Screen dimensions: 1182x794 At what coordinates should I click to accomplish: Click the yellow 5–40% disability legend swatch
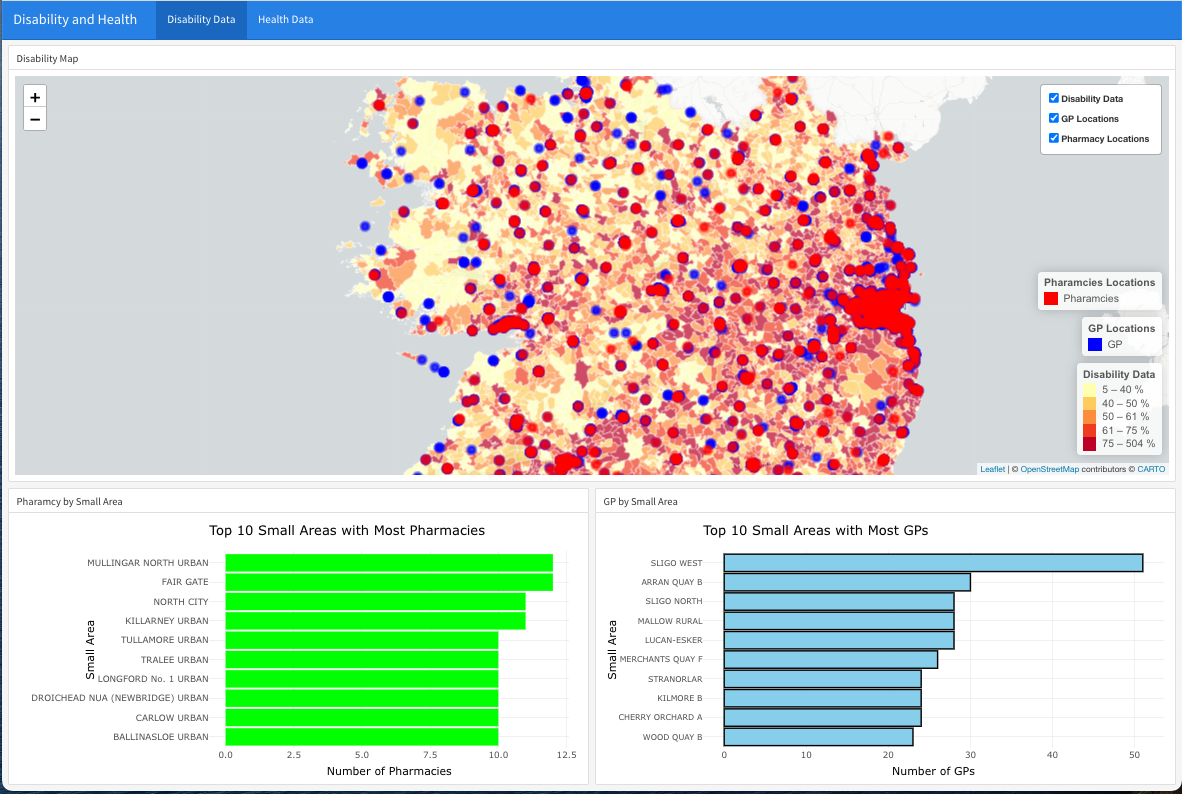1088,389
